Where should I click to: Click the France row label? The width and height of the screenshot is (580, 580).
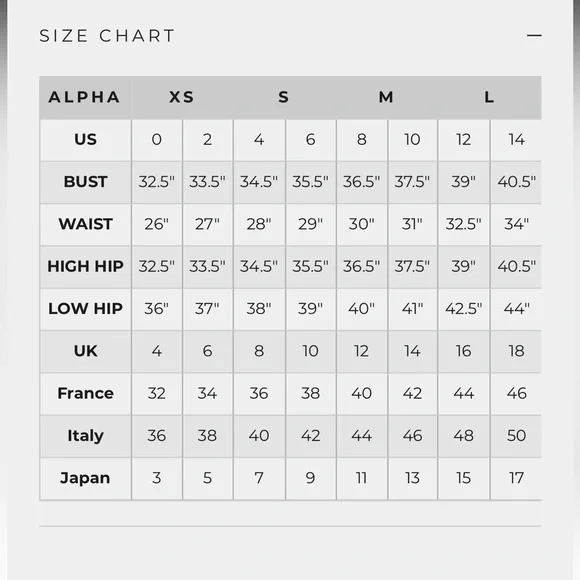85,393
